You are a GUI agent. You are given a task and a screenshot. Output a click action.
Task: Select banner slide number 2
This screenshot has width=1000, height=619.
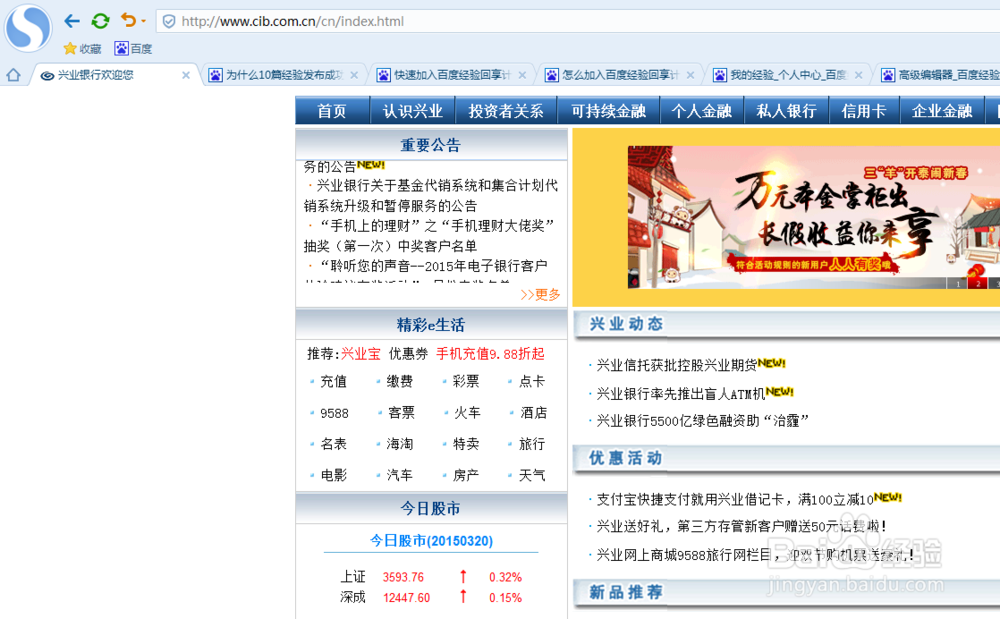pyautogui.click(x=978, y=284)
